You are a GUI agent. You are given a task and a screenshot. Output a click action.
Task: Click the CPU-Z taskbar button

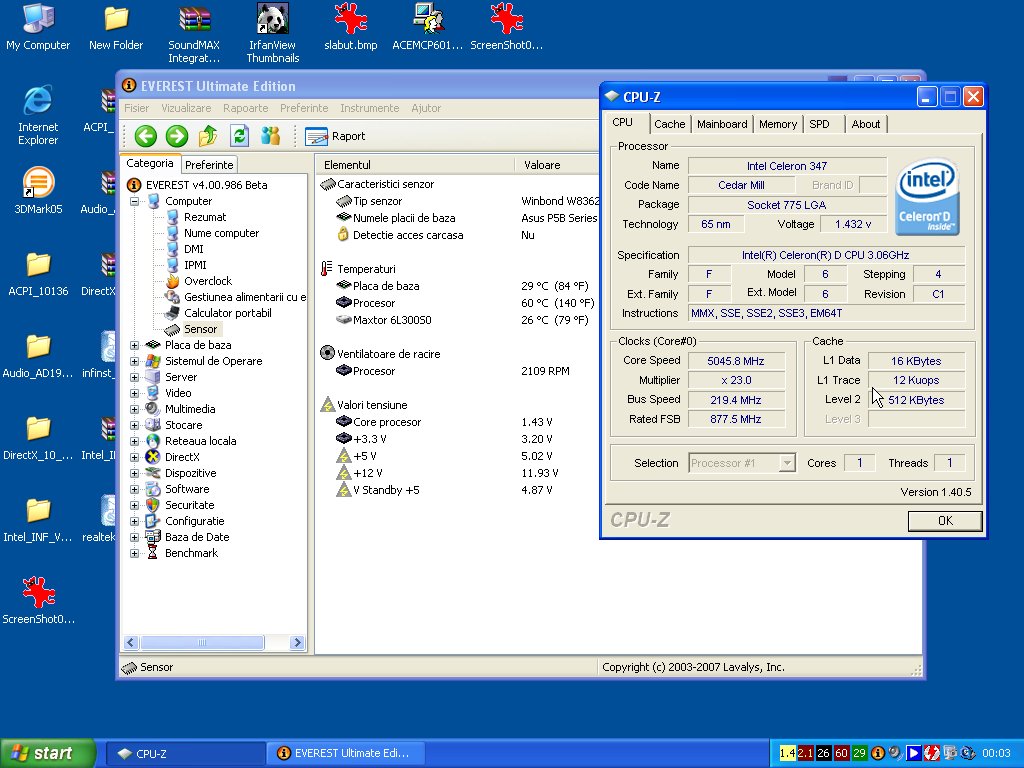pos(185,754)
